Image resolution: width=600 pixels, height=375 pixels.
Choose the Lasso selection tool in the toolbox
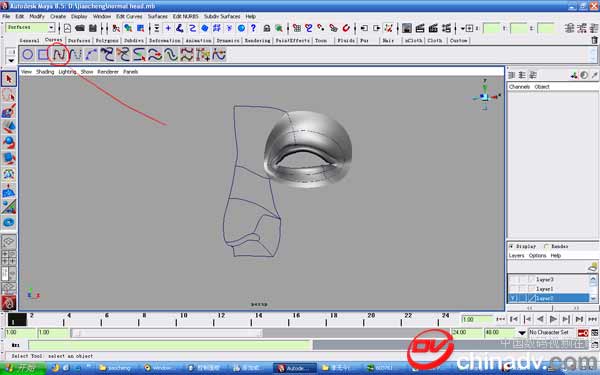click(9, 95)
